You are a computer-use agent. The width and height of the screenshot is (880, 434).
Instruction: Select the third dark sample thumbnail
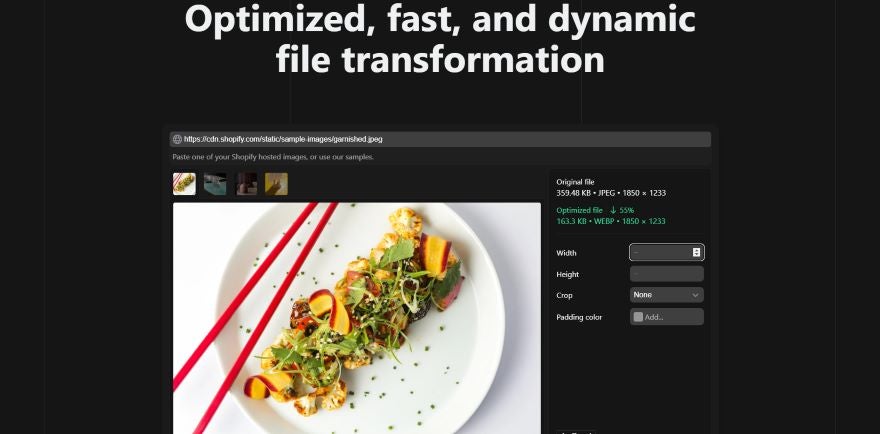point(246,184)
